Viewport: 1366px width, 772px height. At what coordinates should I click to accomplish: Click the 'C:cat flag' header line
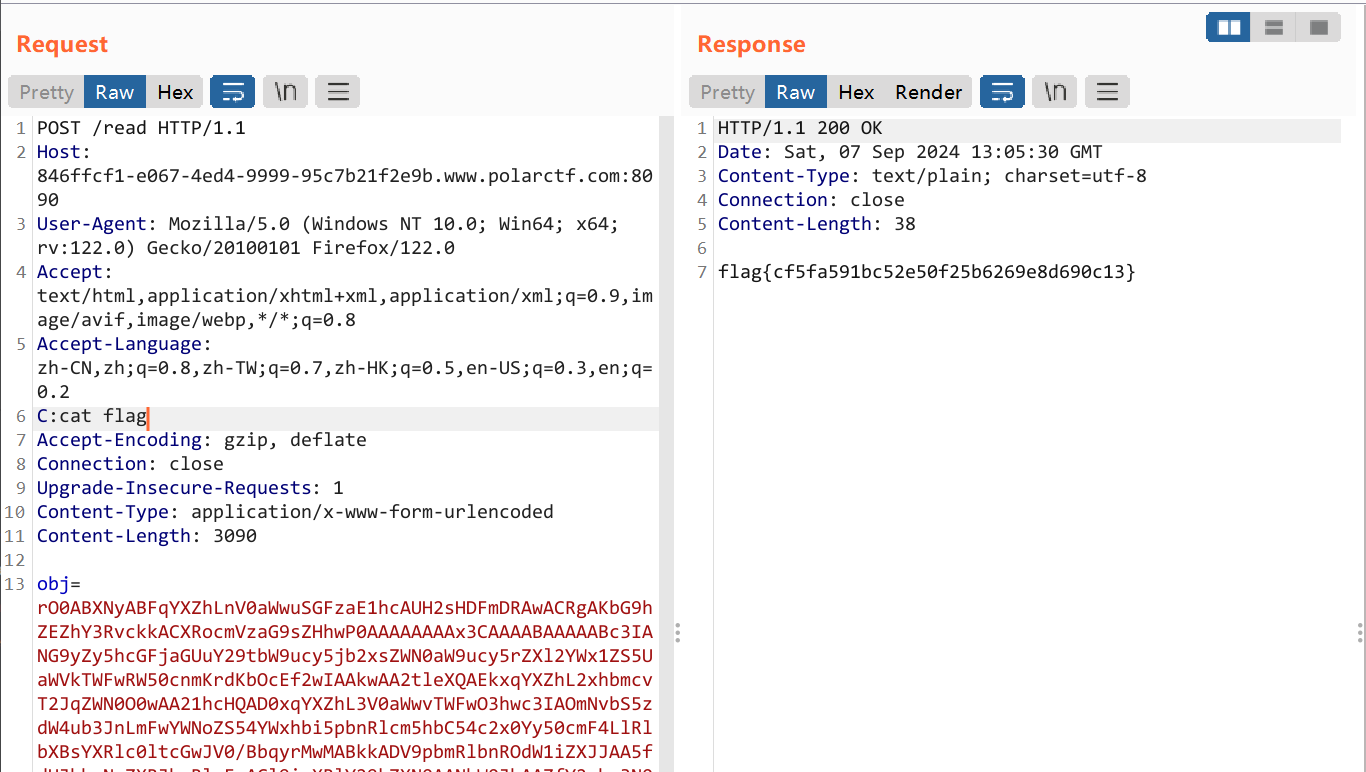coord(92,416)
